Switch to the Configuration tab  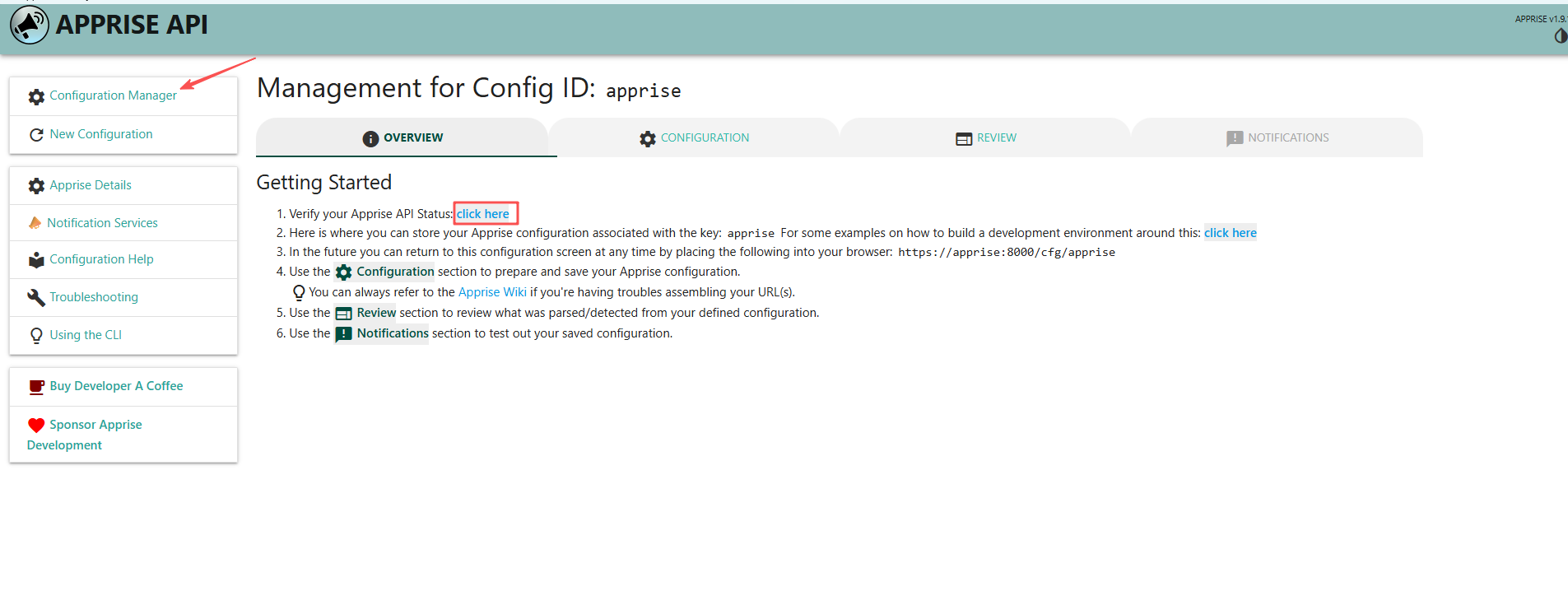pos(694,137)
